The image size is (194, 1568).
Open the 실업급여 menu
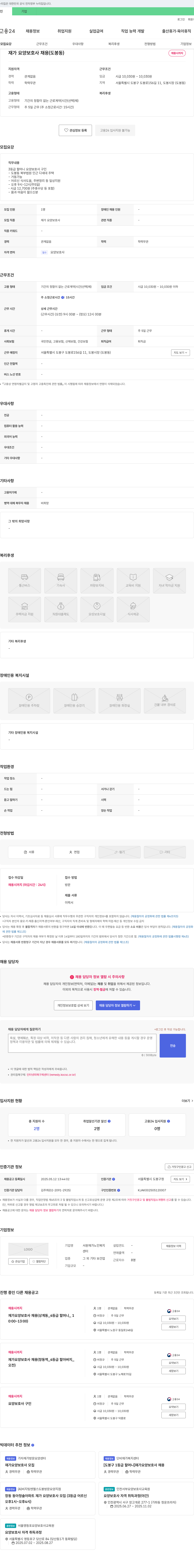coord(96,31)
